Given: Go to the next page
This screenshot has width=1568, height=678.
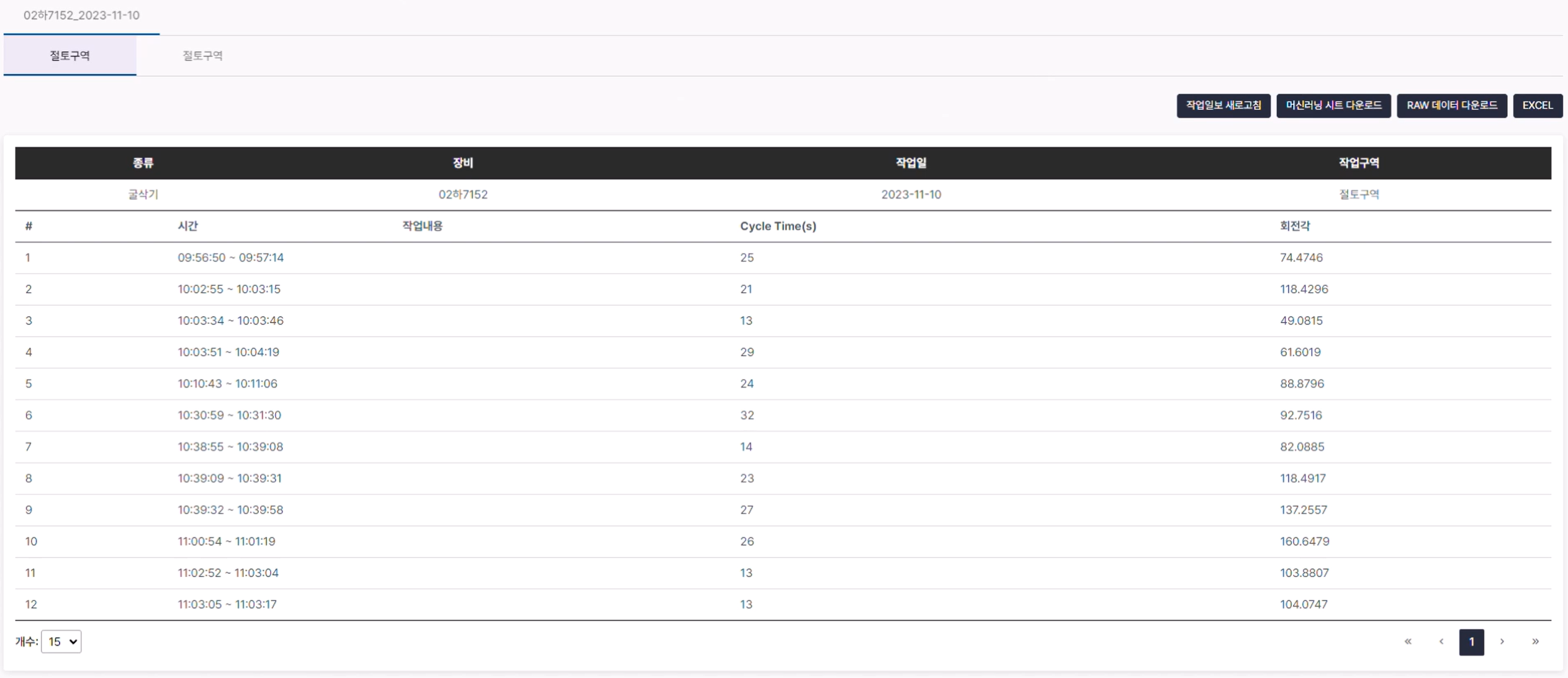Looking at the screenshot, I should (x=1502, y=641).
